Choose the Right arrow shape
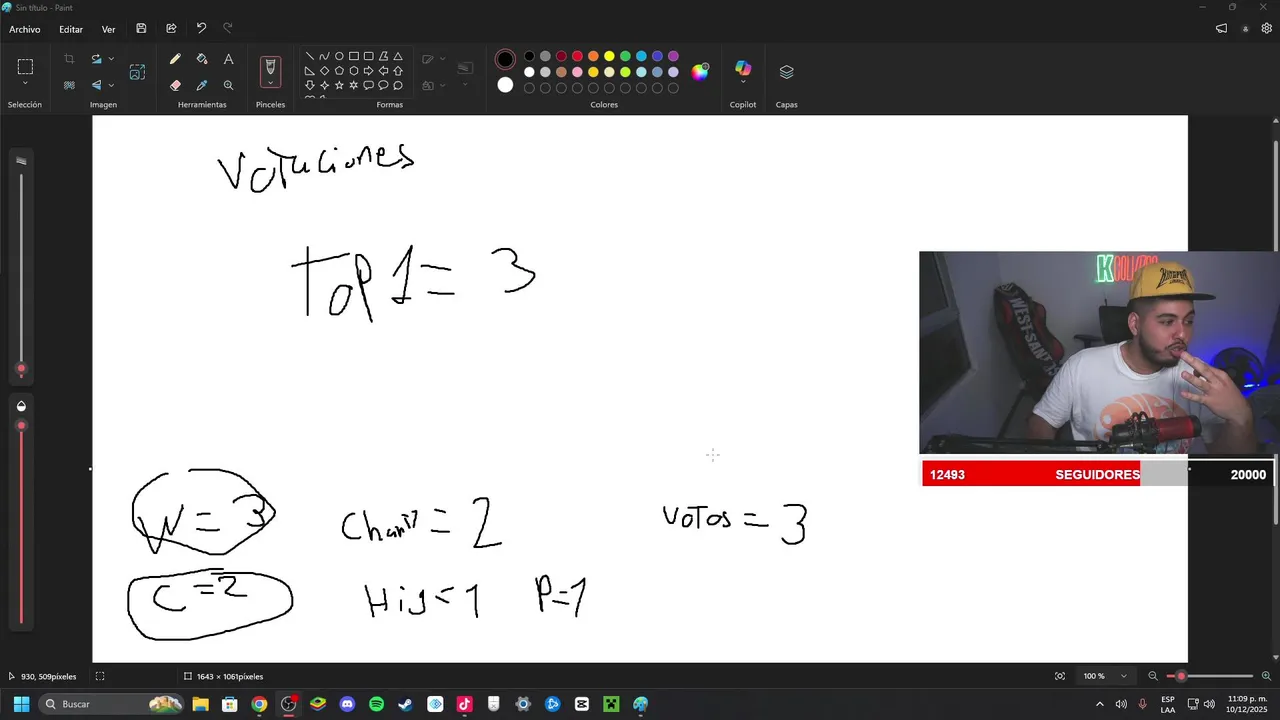 (x=368, y=71)
